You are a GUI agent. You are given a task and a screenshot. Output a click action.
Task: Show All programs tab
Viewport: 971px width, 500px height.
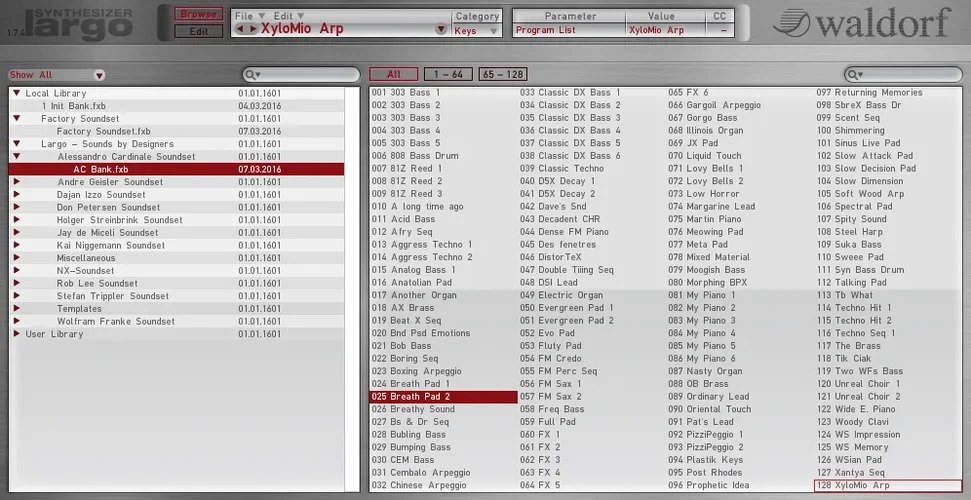click(394, 74)
